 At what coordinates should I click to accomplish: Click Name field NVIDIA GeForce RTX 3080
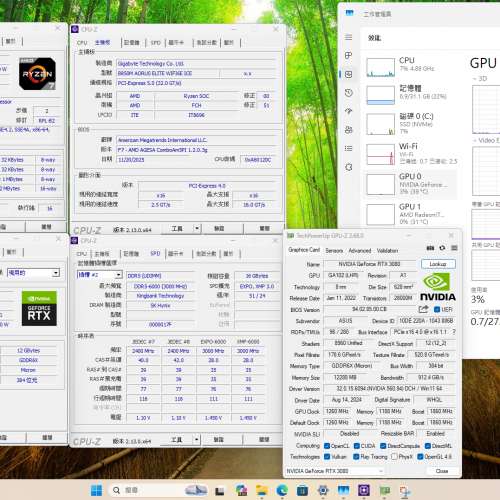(370, 264)
